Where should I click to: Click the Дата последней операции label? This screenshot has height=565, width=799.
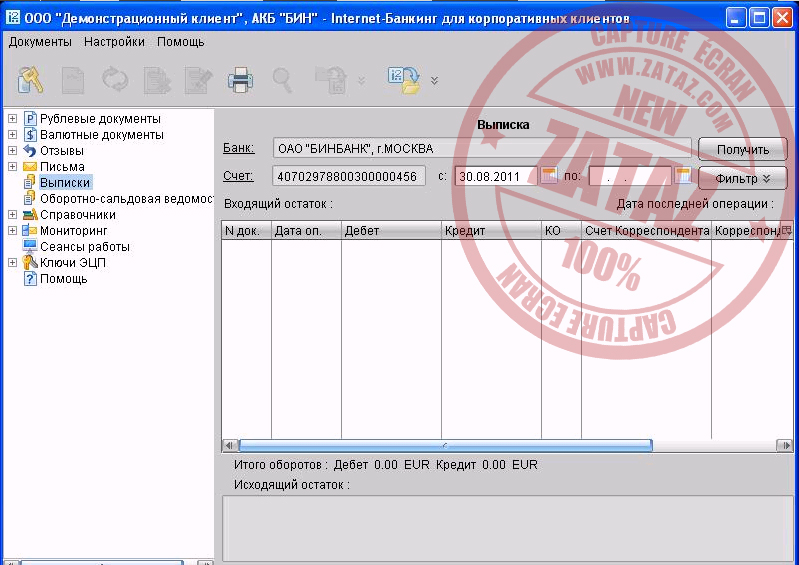tap(695, 204)
